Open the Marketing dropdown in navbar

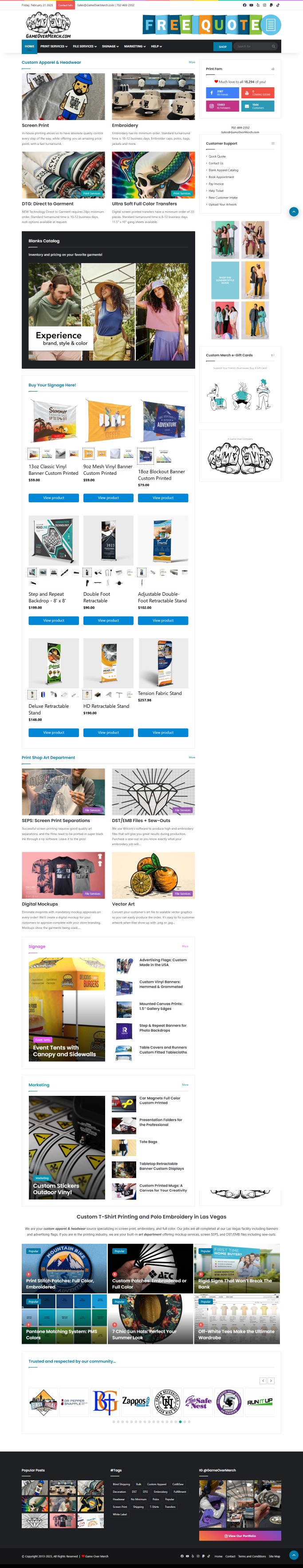pyautogui.click(x=135, y=46)
